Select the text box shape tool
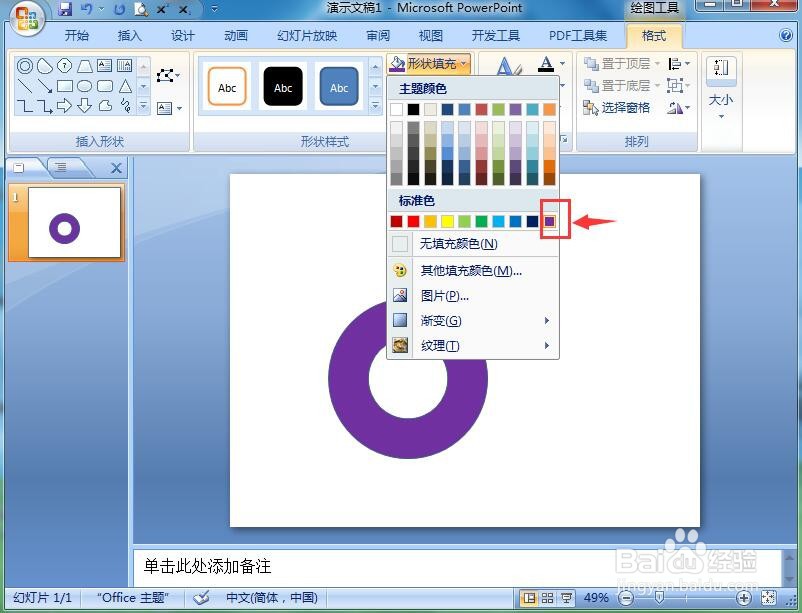Image resolution: width=802 pixels, height=613 pixels. pyautogui.click(x=104, y=65)
